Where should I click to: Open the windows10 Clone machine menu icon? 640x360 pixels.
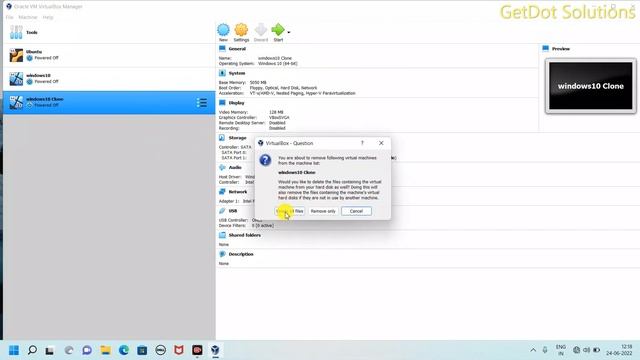202,102
